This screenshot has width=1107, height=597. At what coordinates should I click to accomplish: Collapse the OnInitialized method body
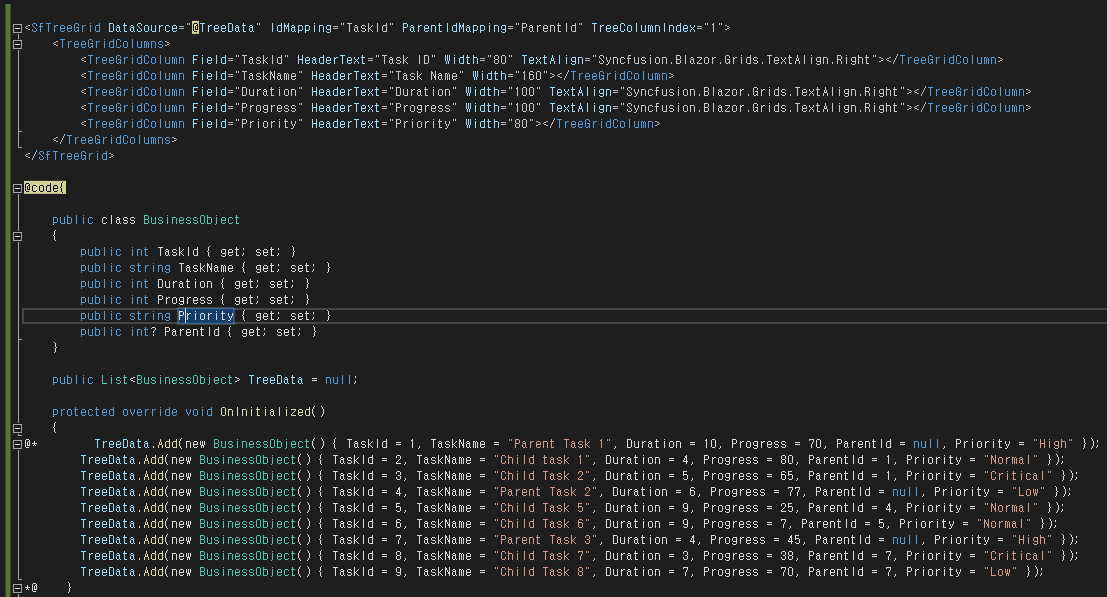coord(17,428)
